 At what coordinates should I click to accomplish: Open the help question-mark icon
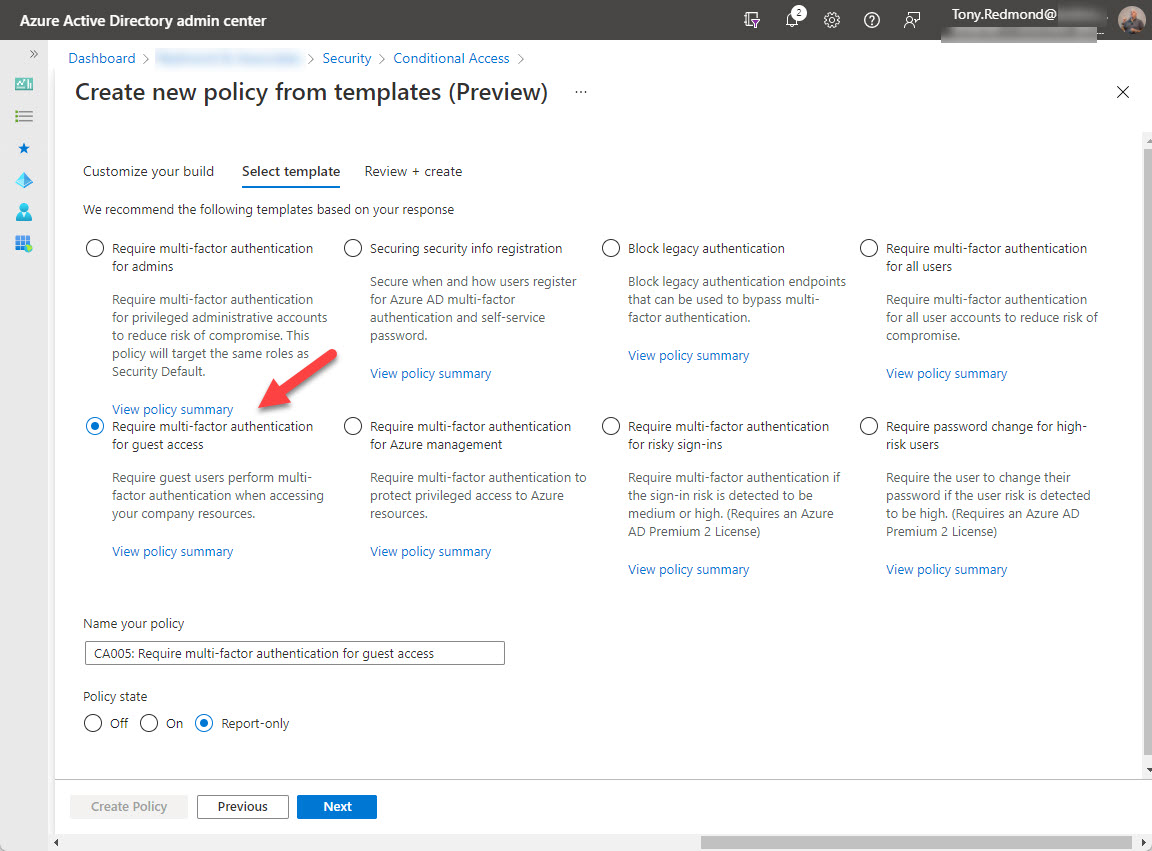pyautogui.click(x=871, y=19)
